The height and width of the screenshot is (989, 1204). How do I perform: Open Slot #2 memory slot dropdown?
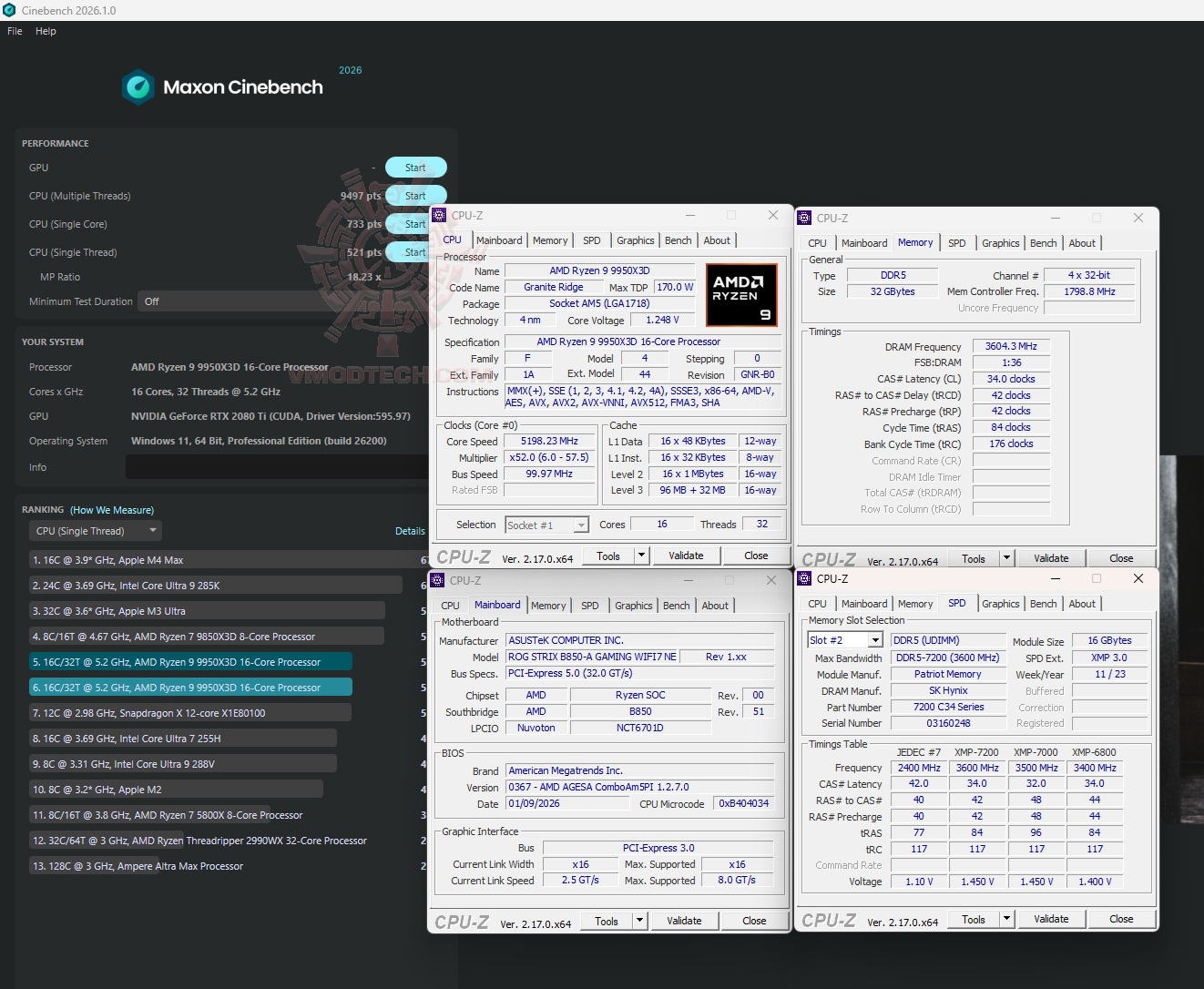pos(845,640)
